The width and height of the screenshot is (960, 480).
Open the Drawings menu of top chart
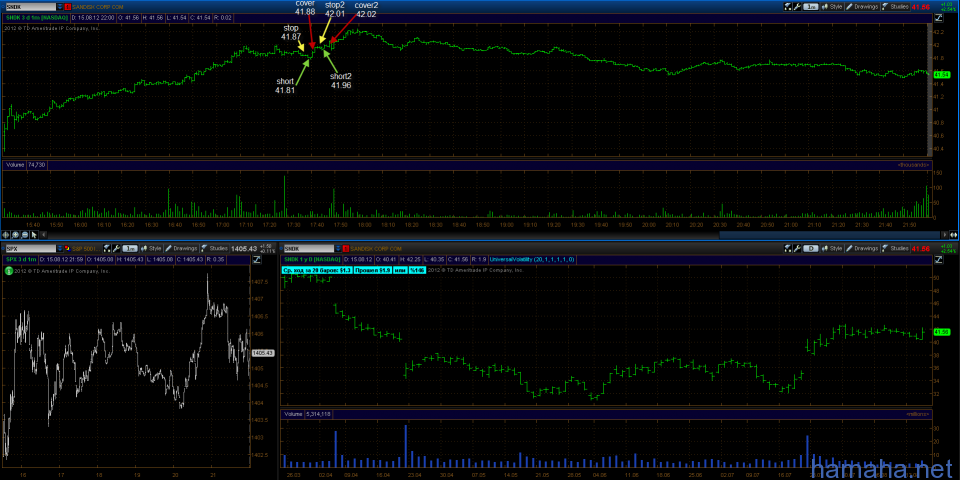click(x=863, y=7)
